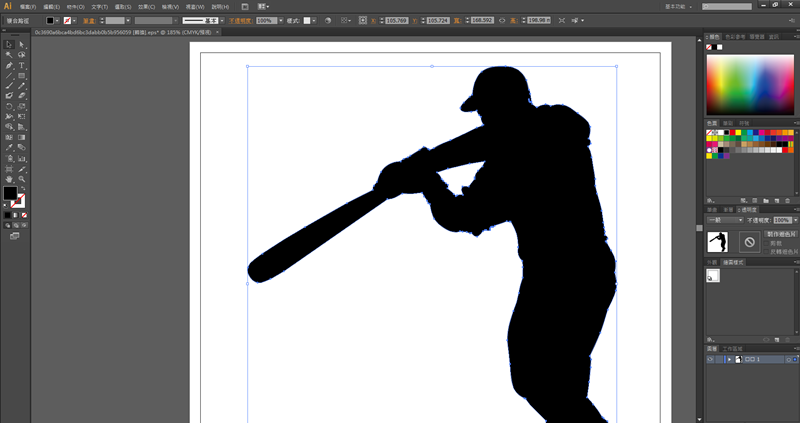Select the Type tool
Viewport: 800px width, 423px height.
click(21, 65)
